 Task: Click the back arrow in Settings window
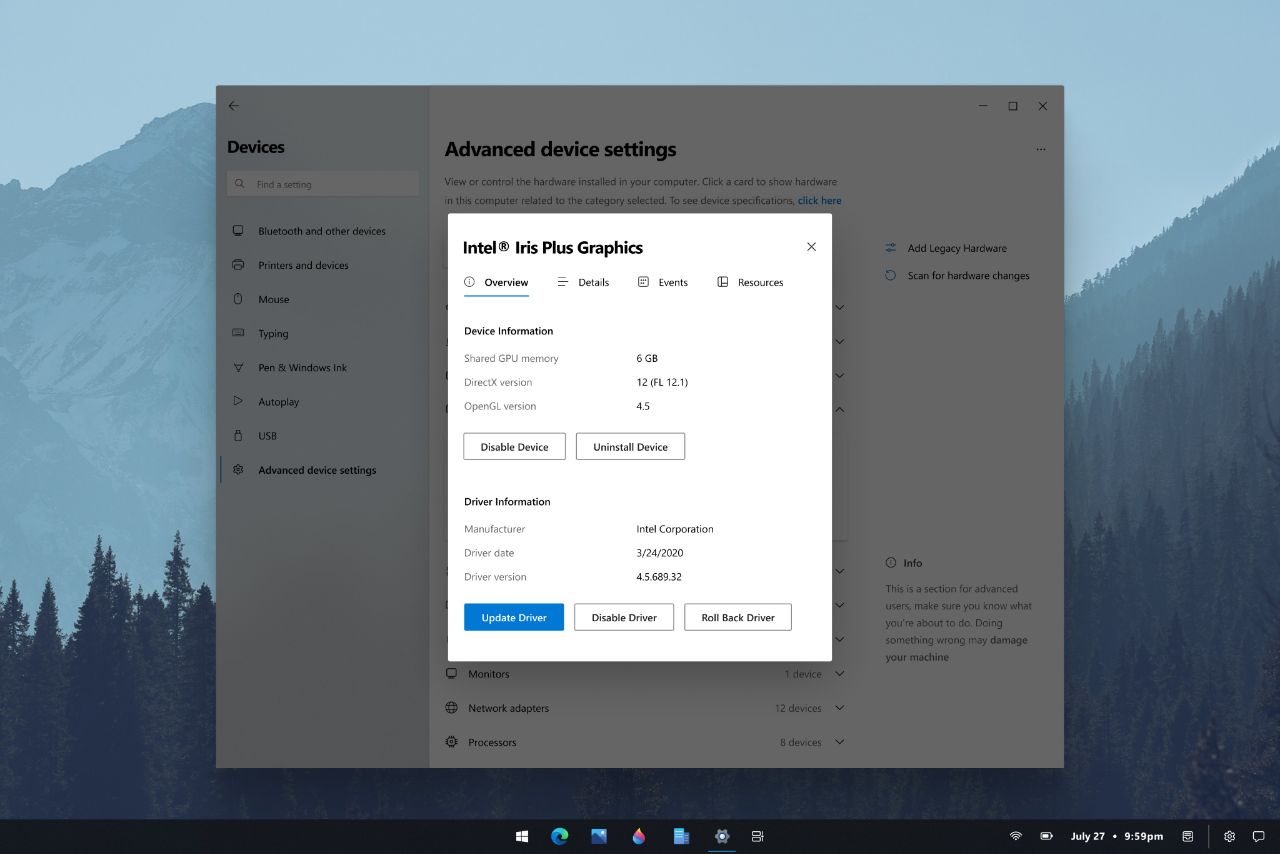pyautogui.click(x=233, y=106)
